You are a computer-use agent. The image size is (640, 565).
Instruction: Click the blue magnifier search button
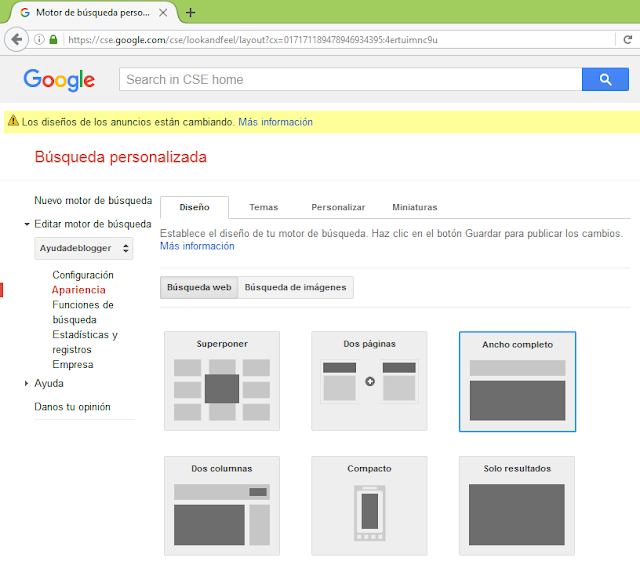tap(605, 79)
